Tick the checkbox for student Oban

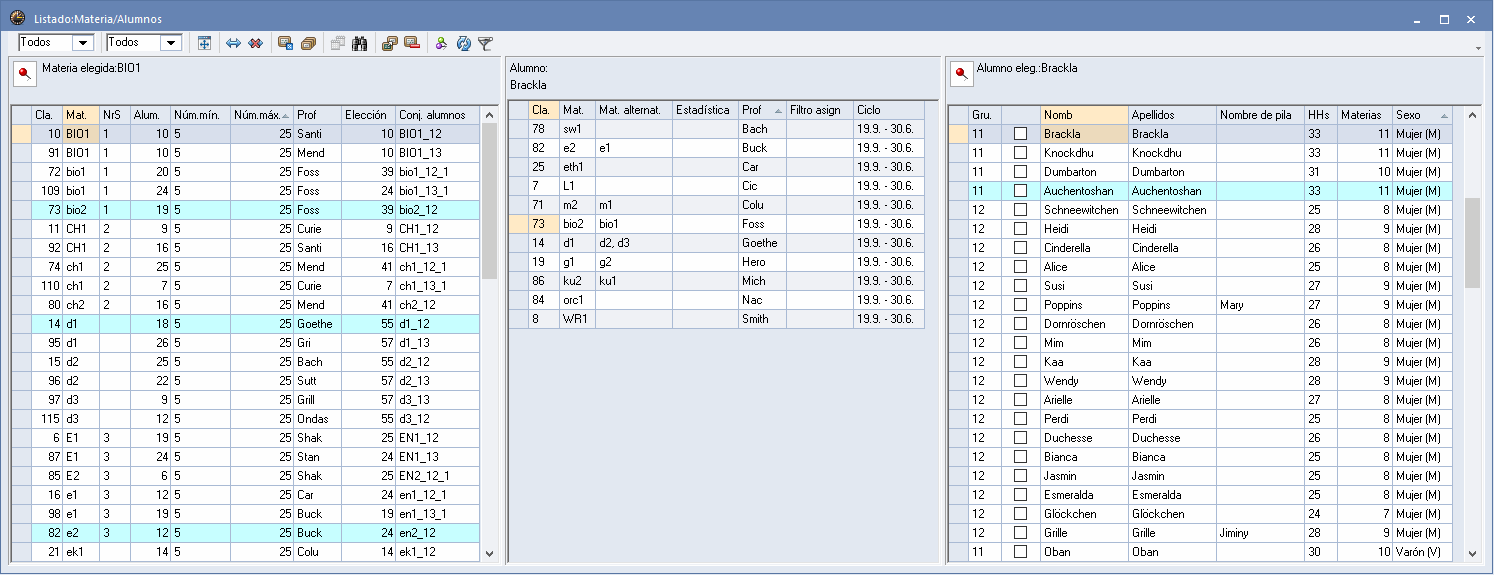[x=1020, y=552]
